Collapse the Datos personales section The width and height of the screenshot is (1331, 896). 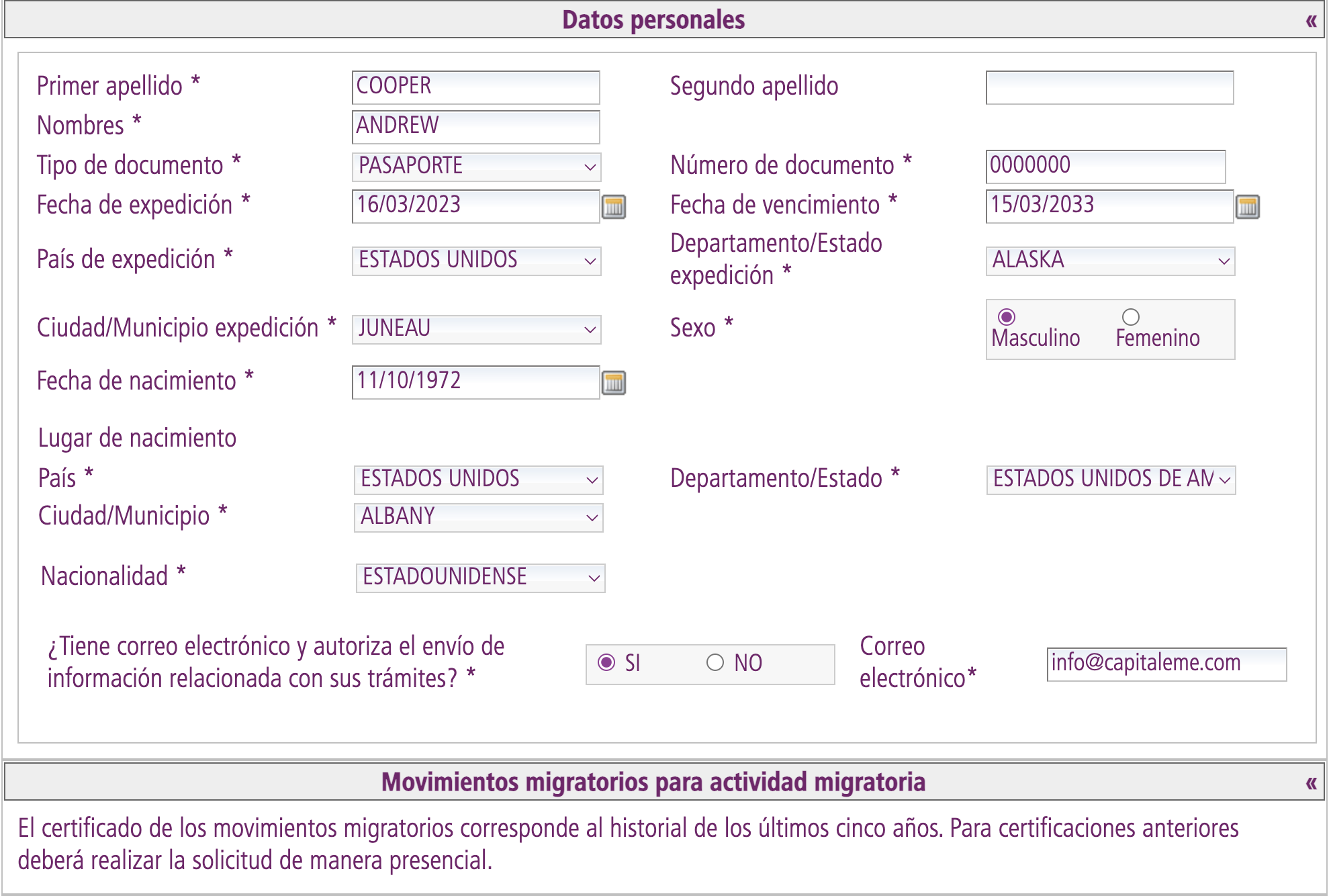tap(1311, 21)
